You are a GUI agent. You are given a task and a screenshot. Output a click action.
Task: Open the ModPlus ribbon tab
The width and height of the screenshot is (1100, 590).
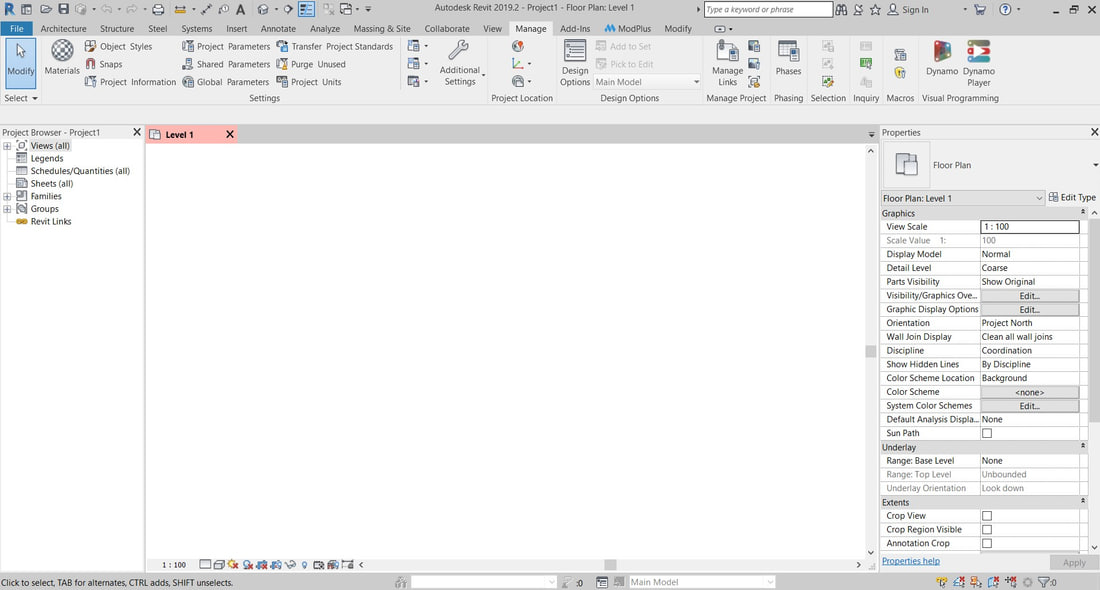click(628, 29)
